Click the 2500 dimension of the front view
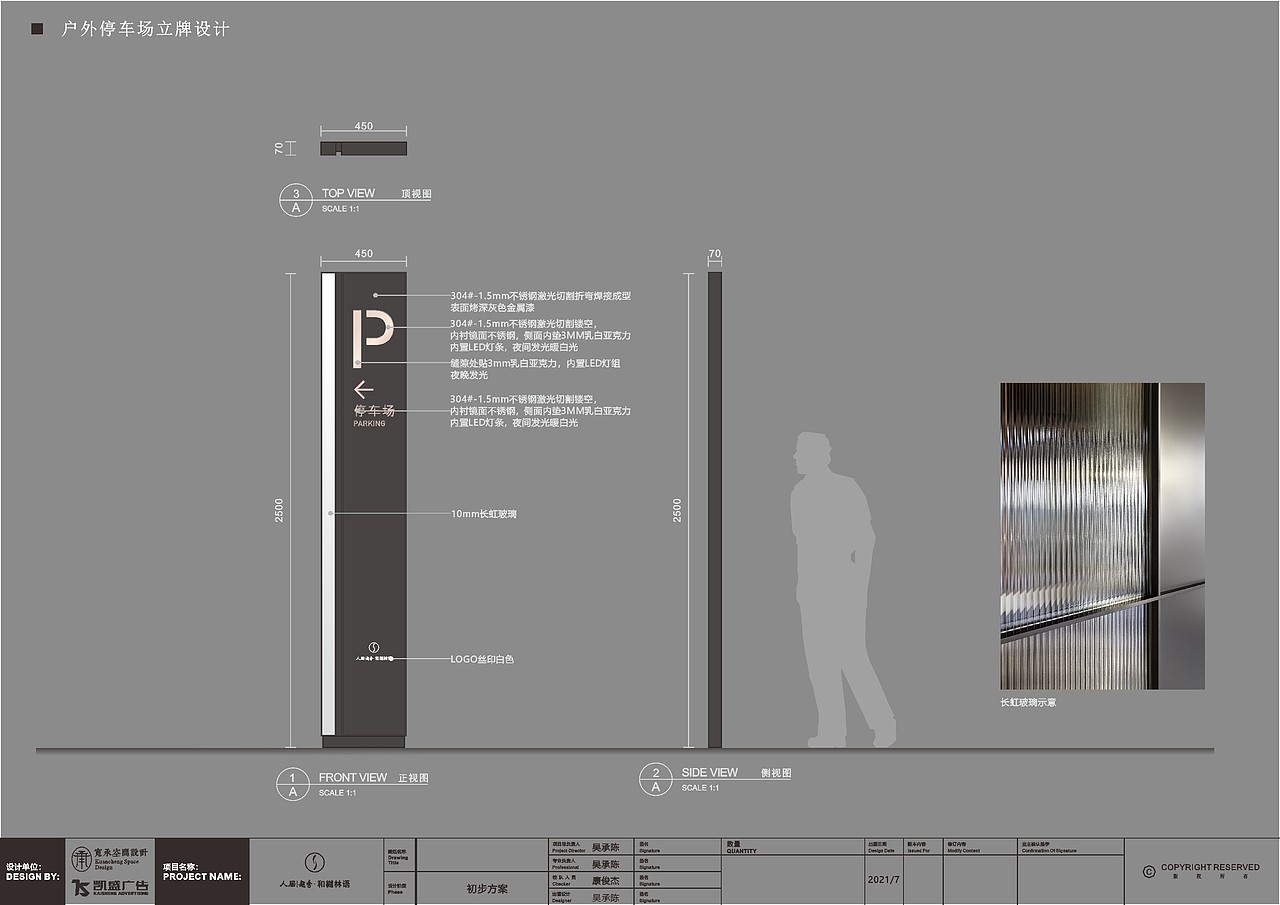1280x905 pixels. pyautogui.click(x=280, y=510)
